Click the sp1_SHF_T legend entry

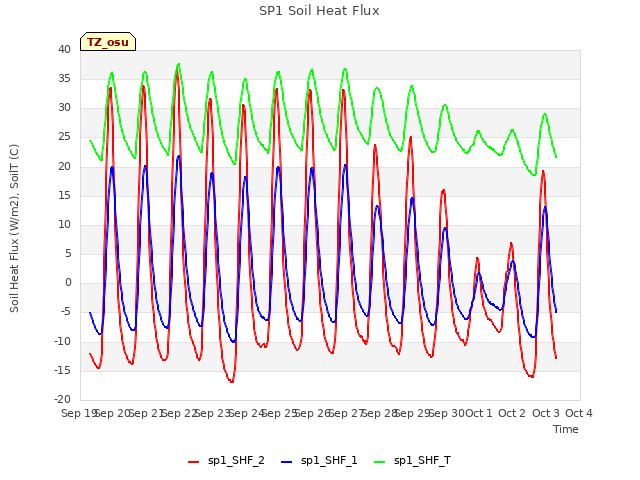point(412,461)
